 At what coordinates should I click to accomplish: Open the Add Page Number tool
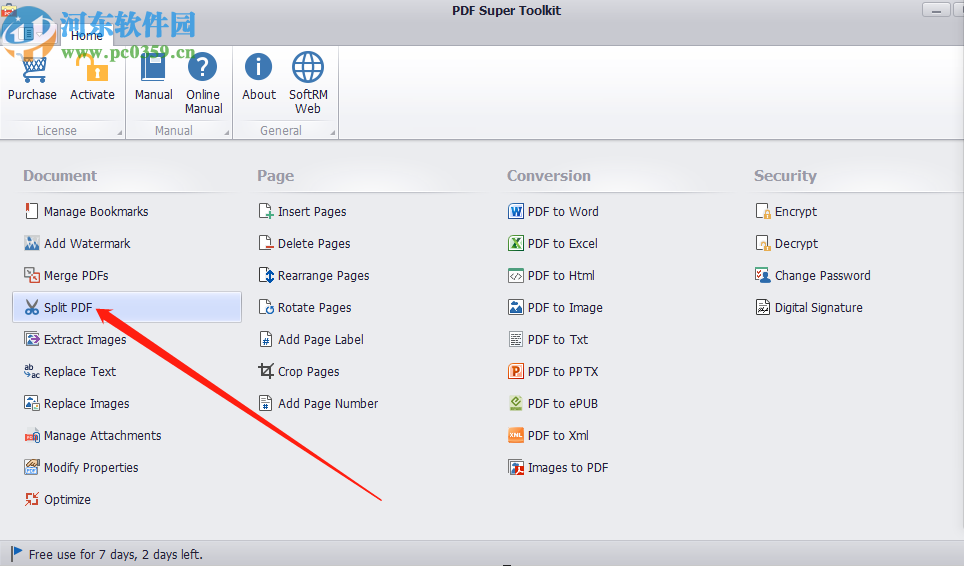click(318, 403)
